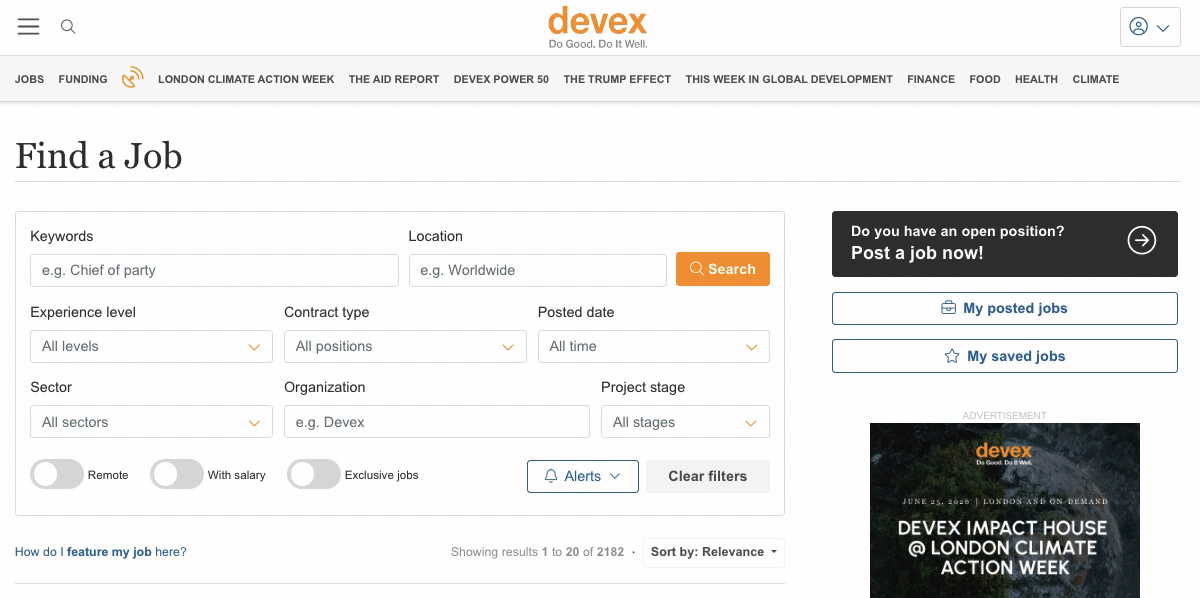Expand the Experience level dropdown

(151, 346)
